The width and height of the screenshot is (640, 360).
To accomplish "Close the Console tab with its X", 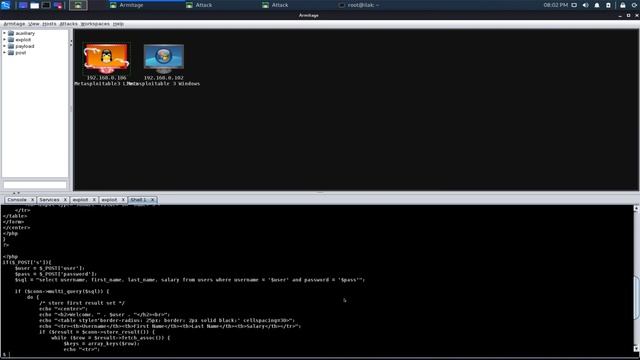I will coord(32,200).
